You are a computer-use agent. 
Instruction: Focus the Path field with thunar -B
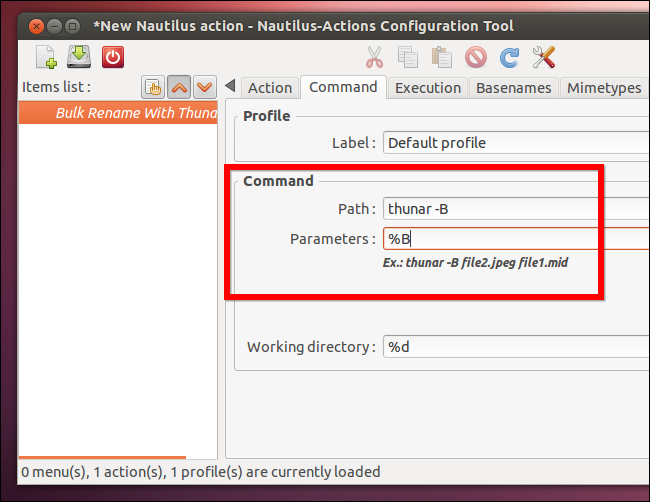pyautogui.click(x=516, y=209)
